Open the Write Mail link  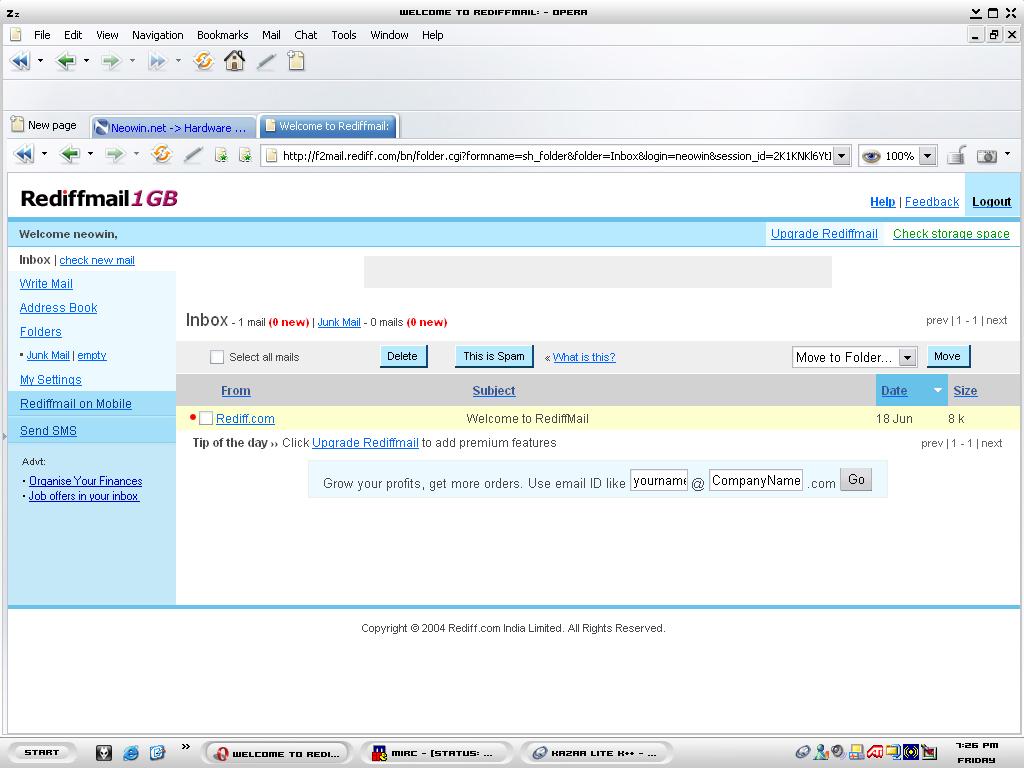point(46,284)
